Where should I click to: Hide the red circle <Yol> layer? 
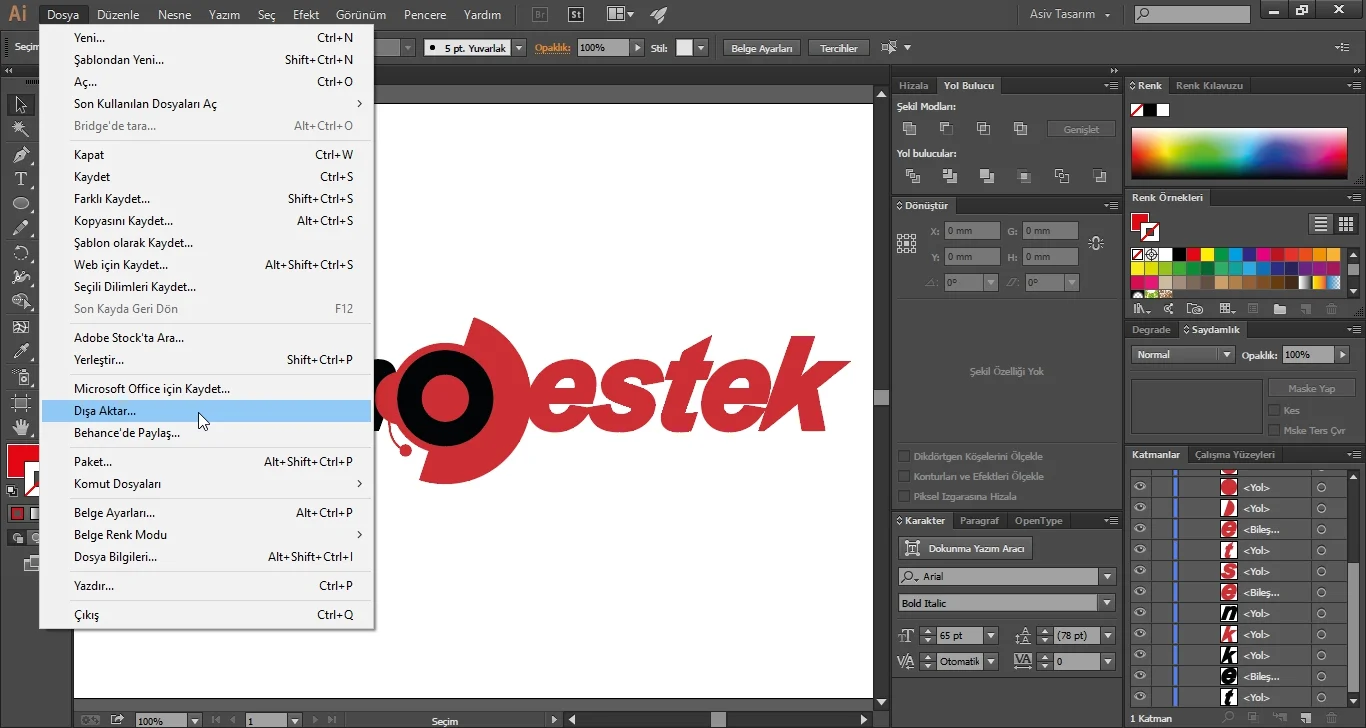click(1139, 487)
